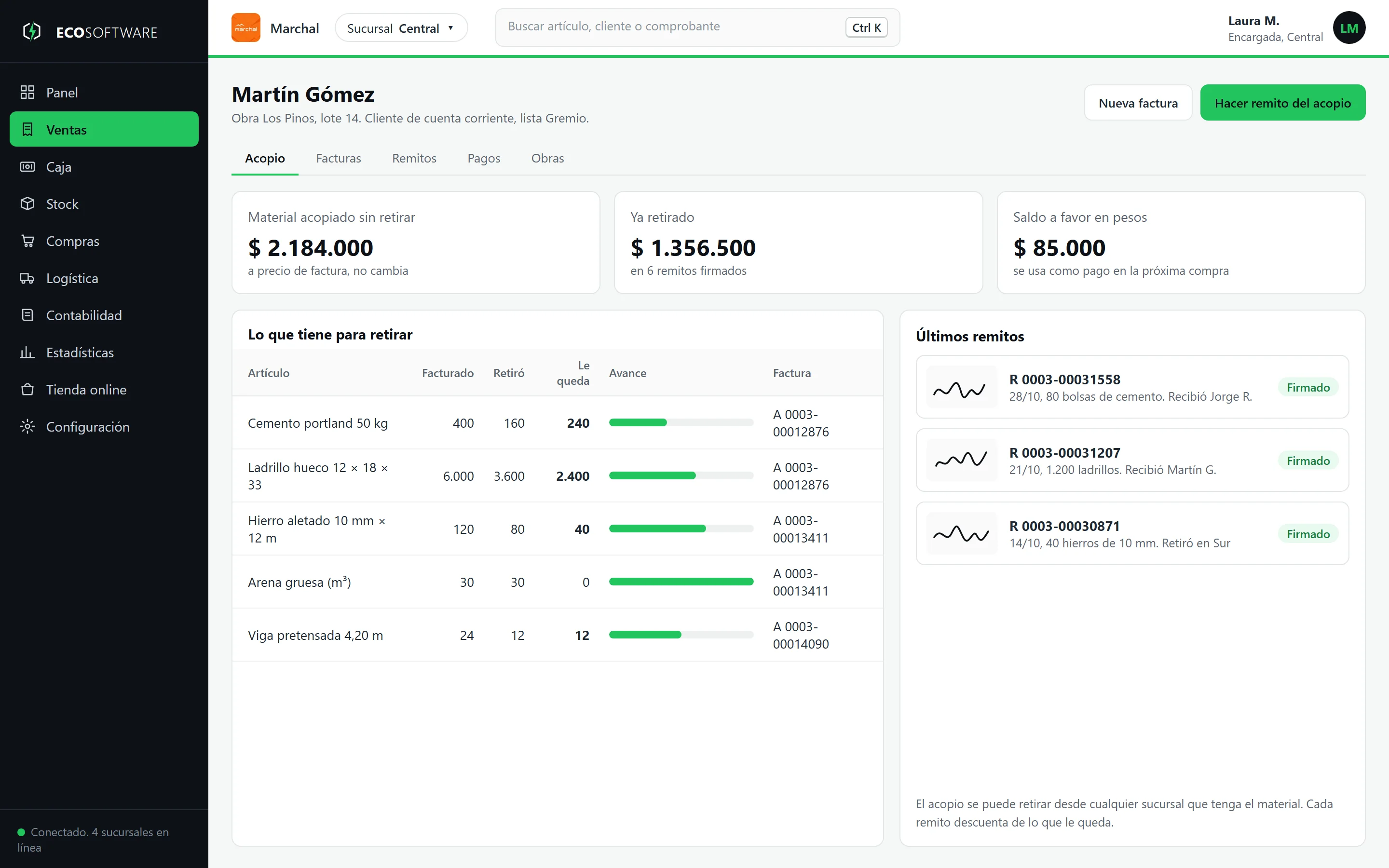Click invoice A 0003-00014090 in Viga row

[801, 635]
